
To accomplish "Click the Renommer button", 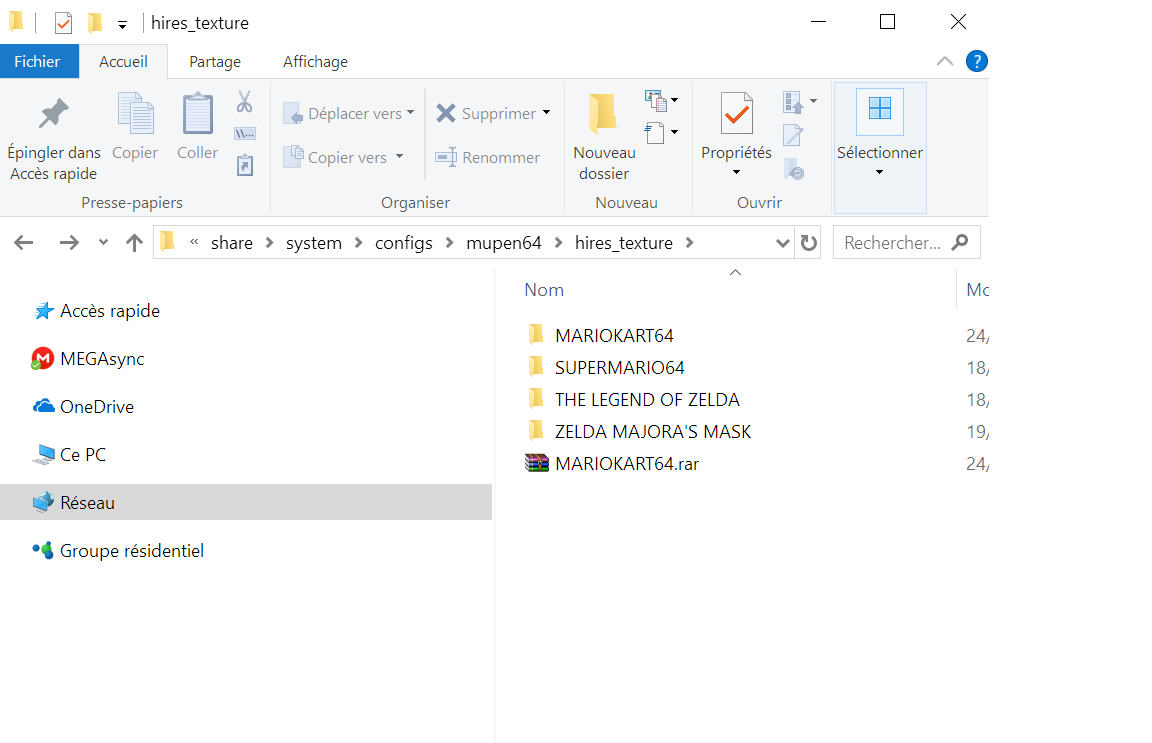I will (x=488, y=157).
